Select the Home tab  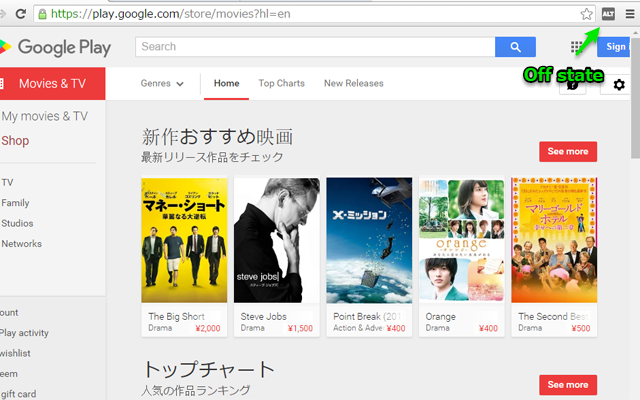click(x=227, y=83)
